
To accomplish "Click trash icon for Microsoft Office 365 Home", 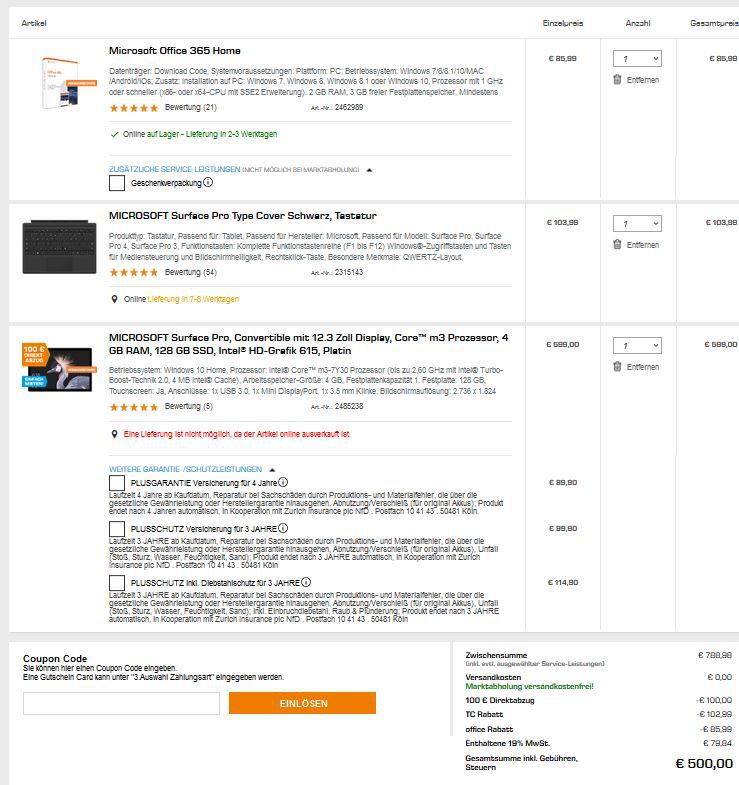I will (617, 80).
